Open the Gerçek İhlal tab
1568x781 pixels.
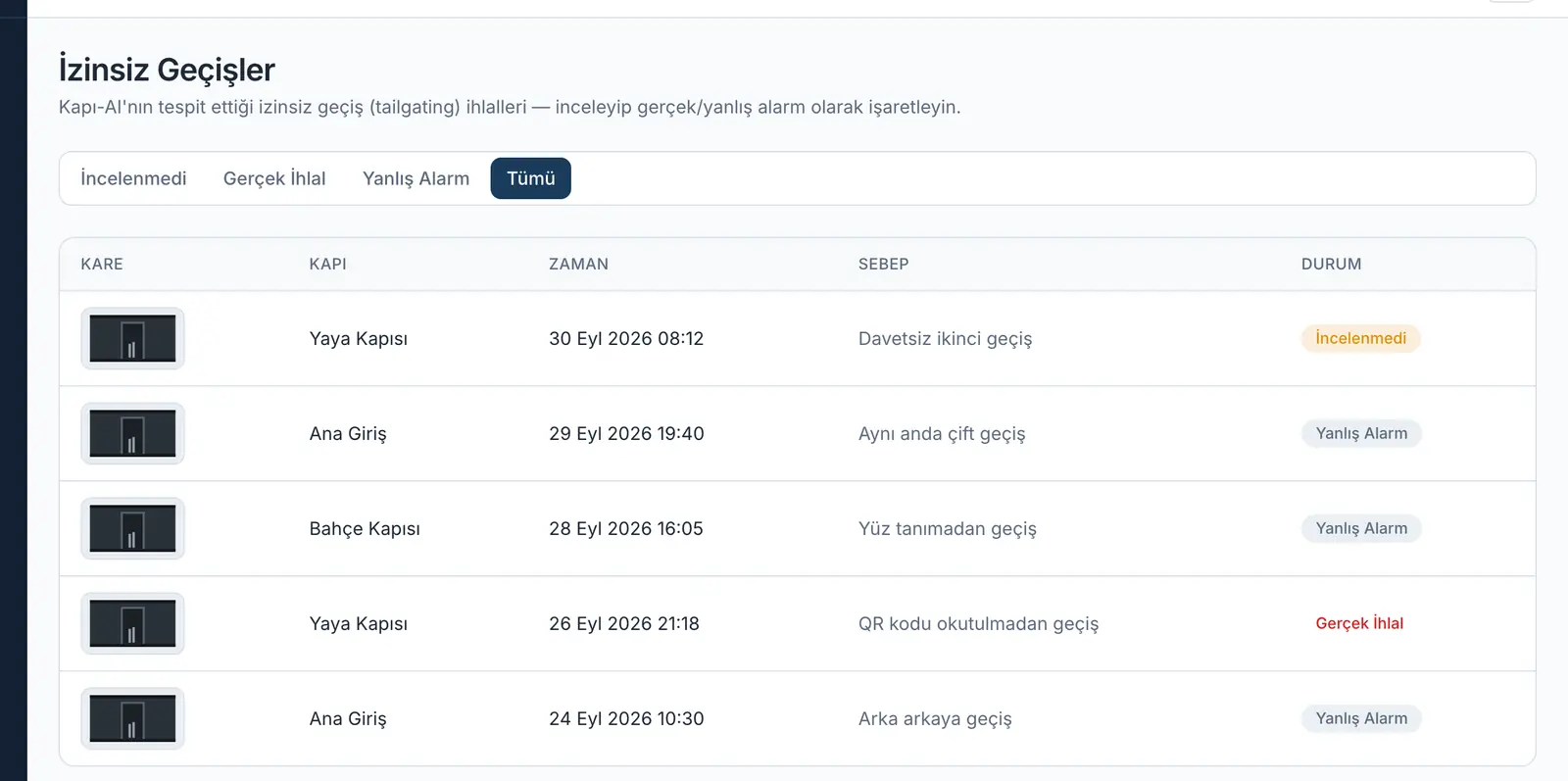274,178
